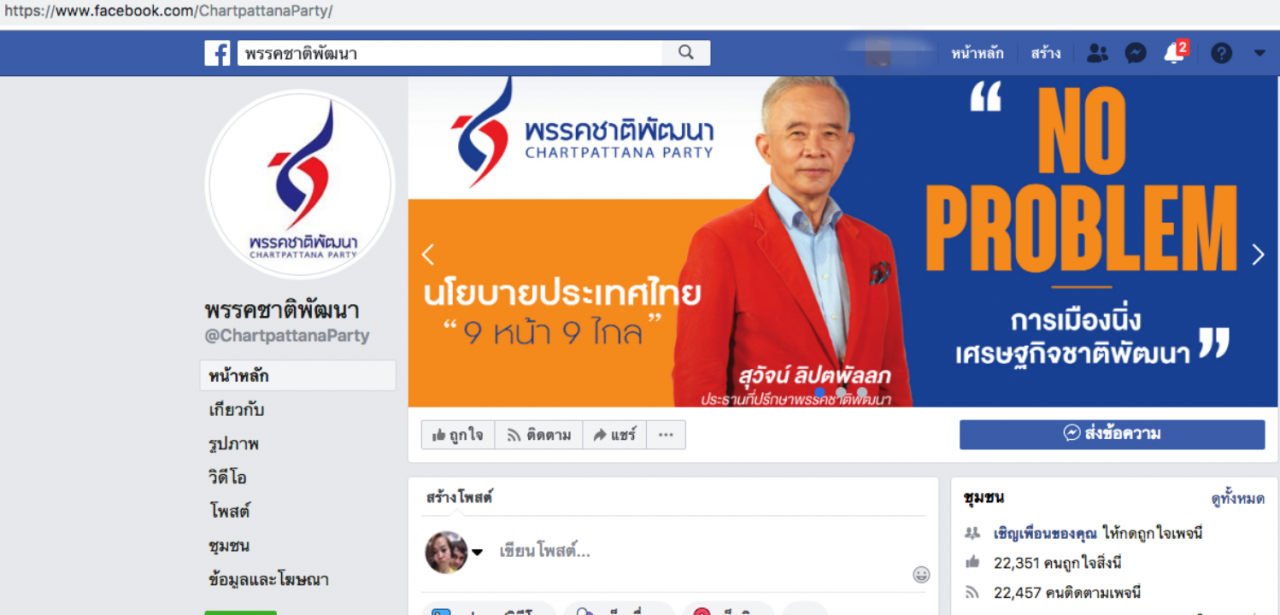Image resolution: width=1280 pixels, height=615 pixels.
Task: Open the ดูทั้งหมด link in community box
Action: click(x=1238, y=499)
